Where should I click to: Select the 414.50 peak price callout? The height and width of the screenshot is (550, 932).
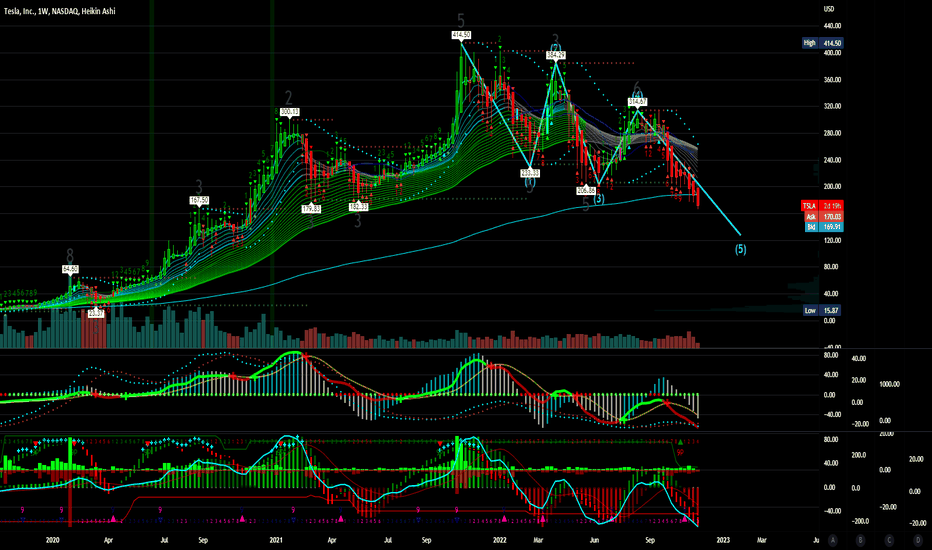tap(461, 35)
